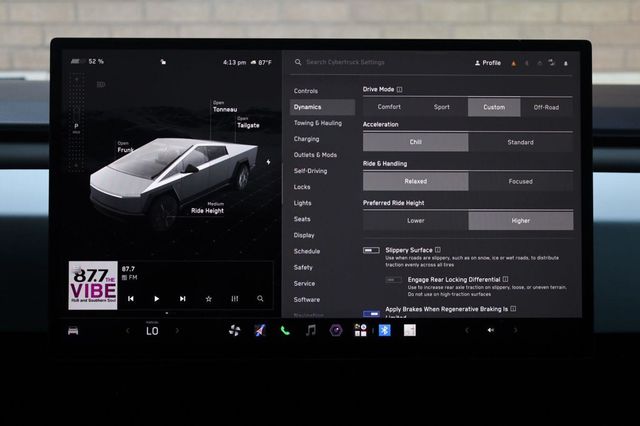640x426 pixels.
Task: Search media with the magnifier icon
Action: point(260,299)
